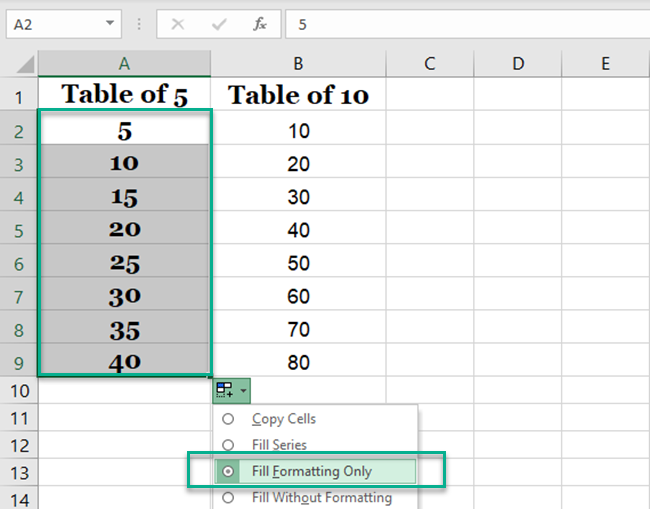This screenshot has height=509, width=650.
Task: Click the Table of 10 header cell
Action: (298, 96)
